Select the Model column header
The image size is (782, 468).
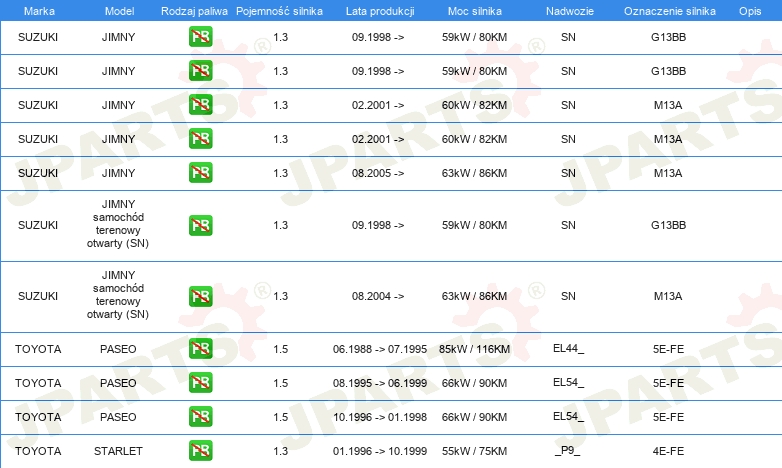(119, 11)
